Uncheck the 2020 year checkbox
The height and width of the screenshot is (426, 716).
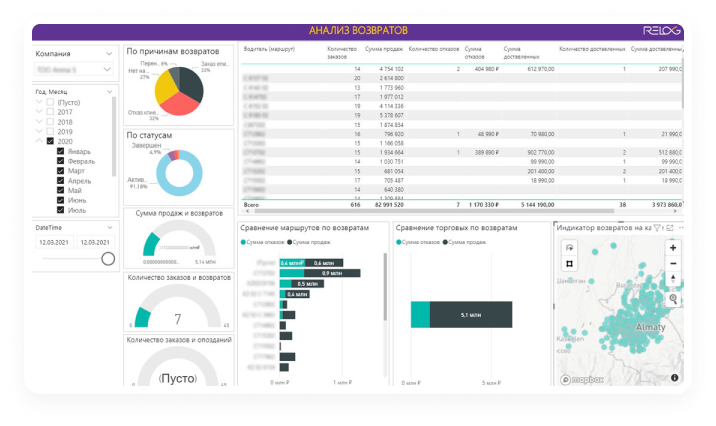click(x=50, y=142)
